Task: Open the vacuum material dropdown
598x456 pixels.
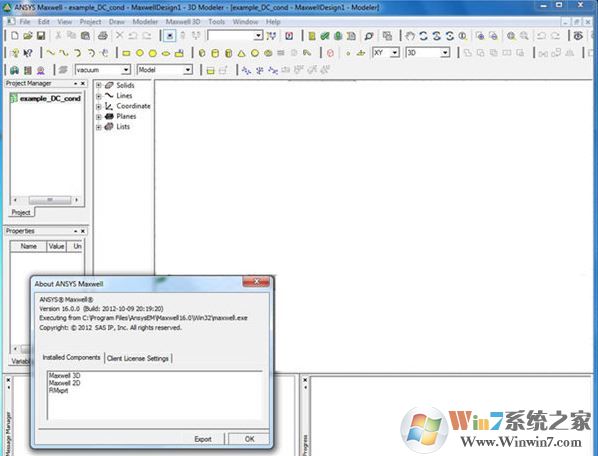Action: [126, 70]
